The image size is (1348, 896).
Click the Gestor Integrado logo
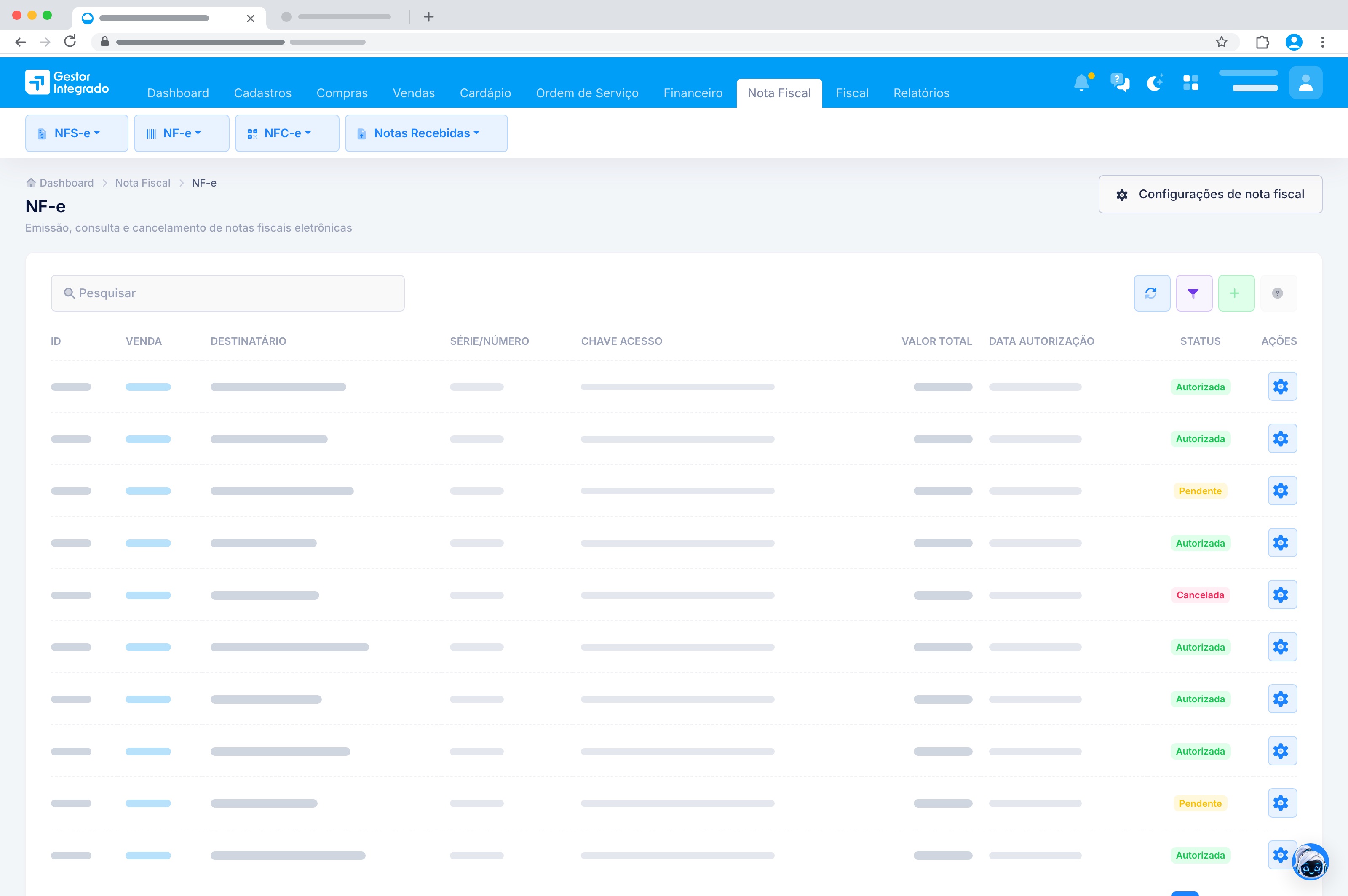click(67, 82)
